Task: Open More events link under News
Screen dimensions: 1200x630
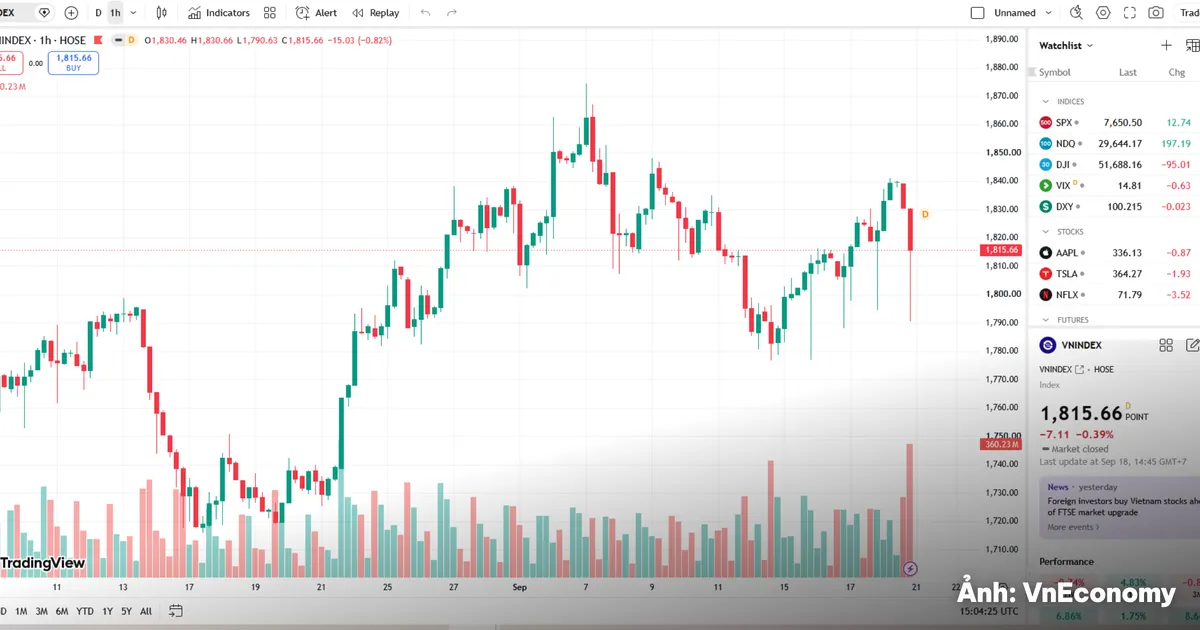Action: [x=1073, y=527]
